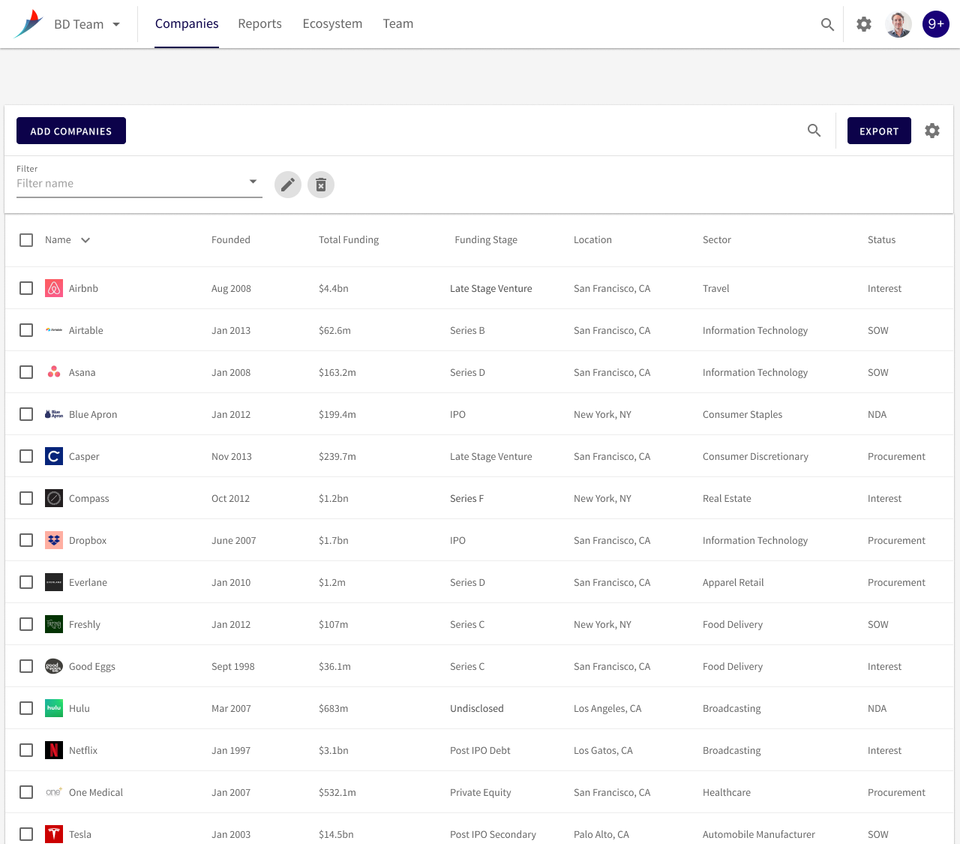The width and height of the screenshot is (960, 844).
Task: Click the Compass company logo
Action: pyautogui.click(x=54, y=498)
